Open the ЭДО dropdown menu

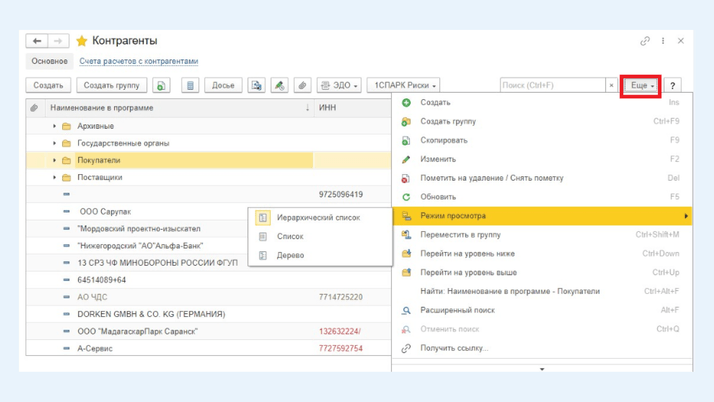coord(339,86)
